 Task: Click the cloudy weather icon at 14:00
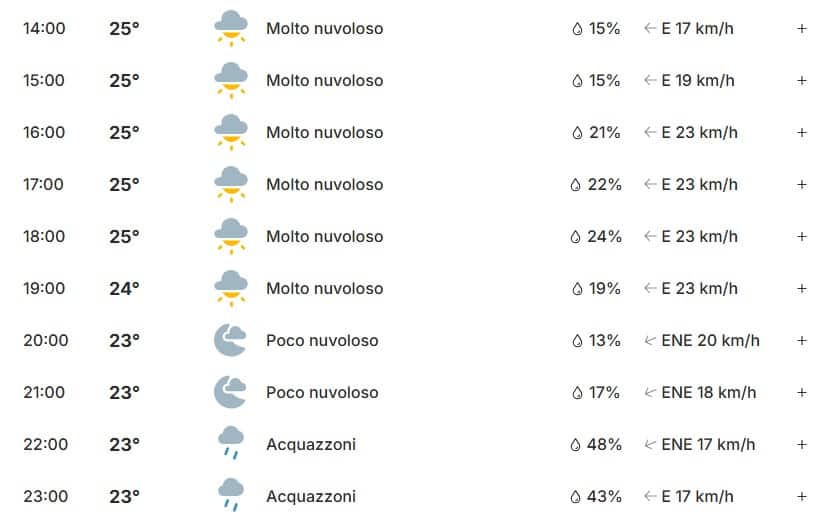click(x=231, y=28)
